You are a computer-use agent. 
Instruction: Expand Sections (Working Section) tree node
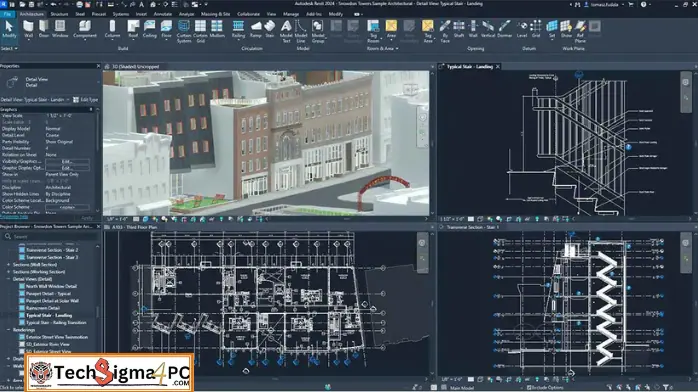point(8,272)
